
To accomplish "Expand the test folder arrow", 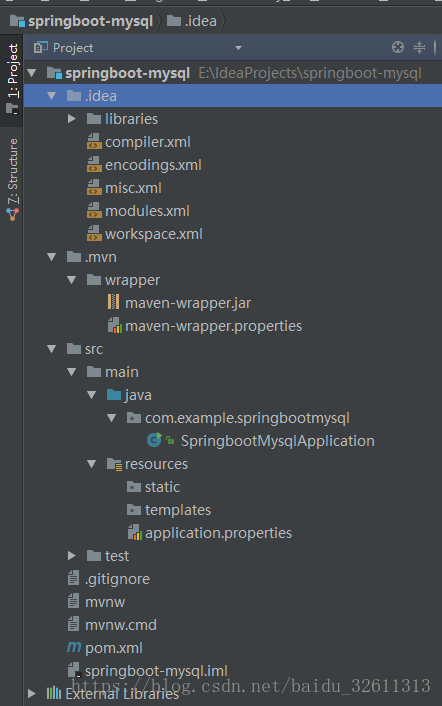I will 72,556.
